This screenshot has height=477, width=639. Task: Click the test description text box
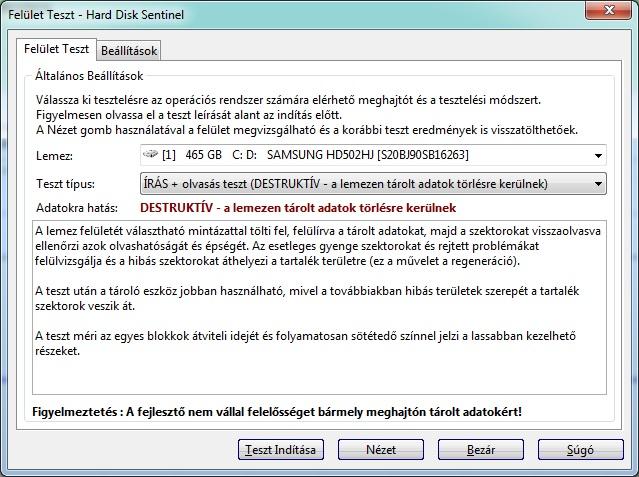pyautogui.click(x=320, y=307)
